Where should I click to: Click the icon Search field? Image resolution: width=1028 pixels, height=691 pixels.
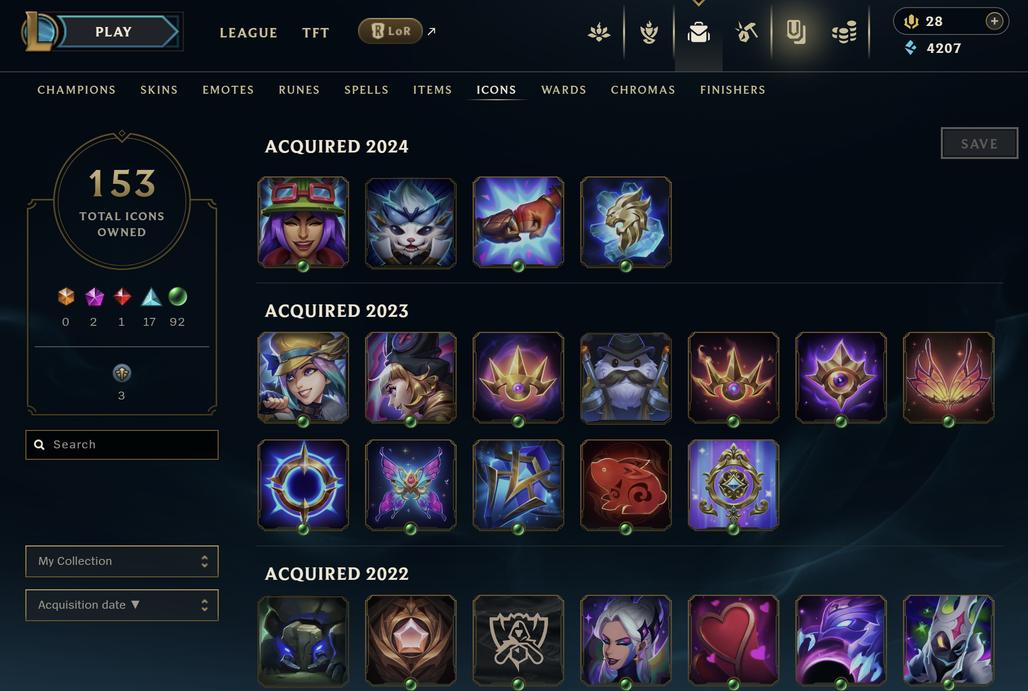122,444
